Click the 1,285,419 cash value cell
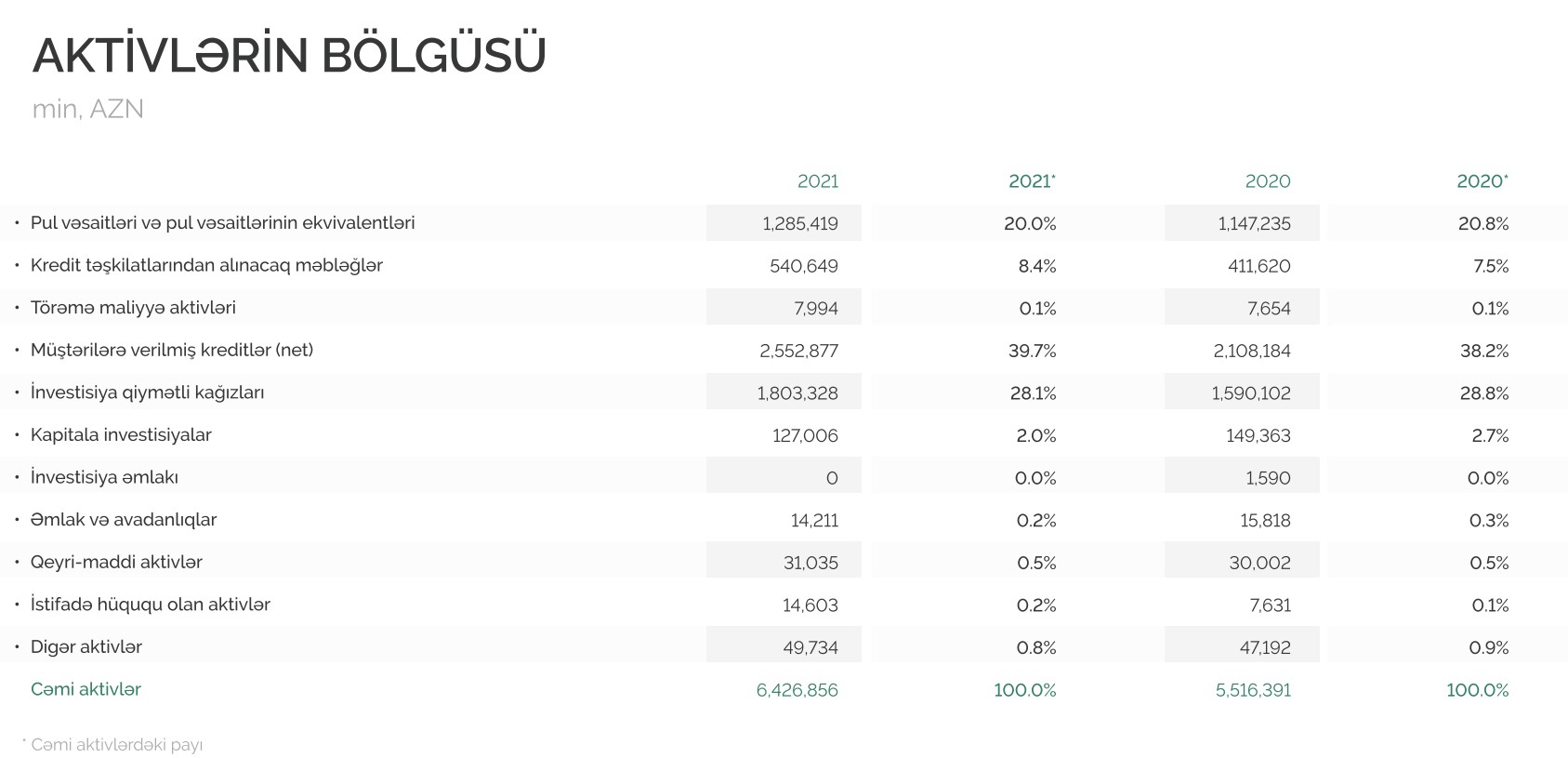The height and width of the screenshot is (758, 1568). click(799, 224)
